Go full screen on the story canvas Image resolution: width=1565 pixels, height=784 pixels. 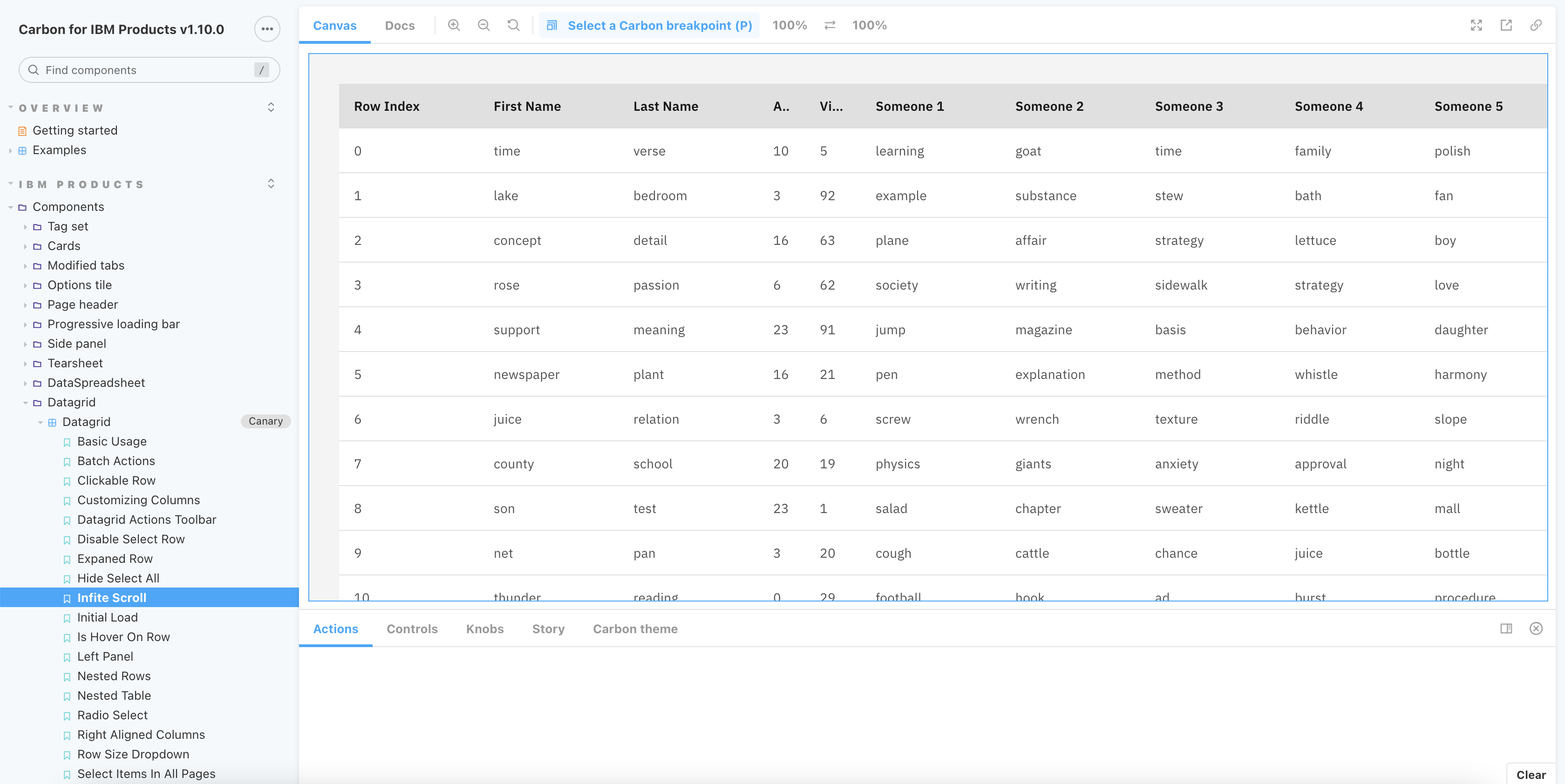(1477, 26)
